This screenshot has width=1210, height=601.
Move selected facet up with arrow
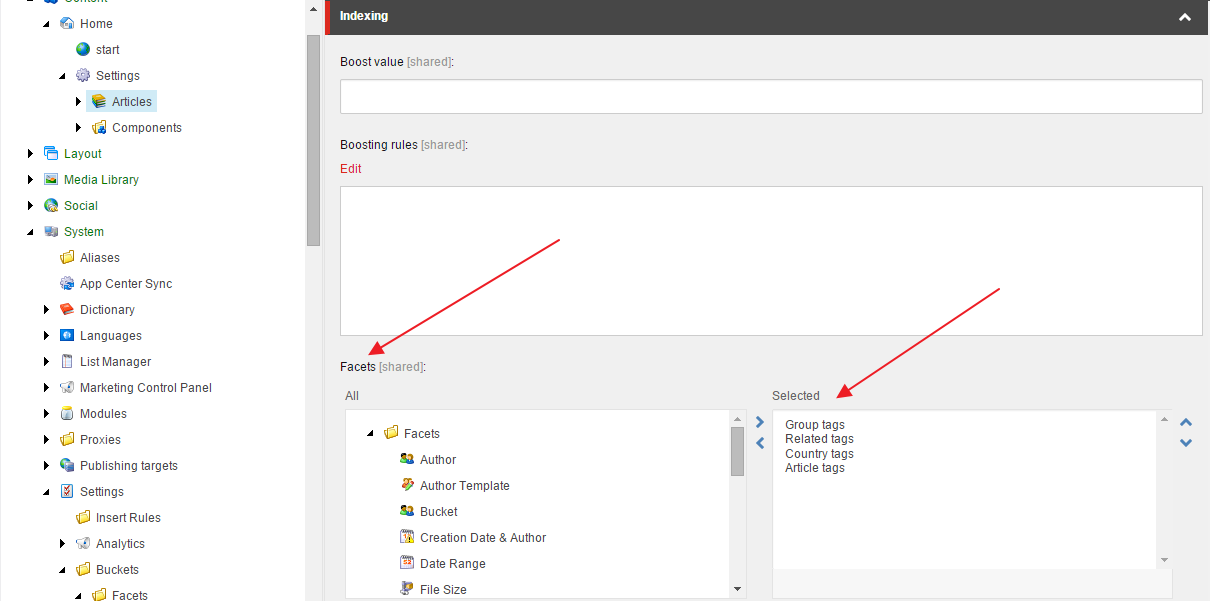[1186, 423]
